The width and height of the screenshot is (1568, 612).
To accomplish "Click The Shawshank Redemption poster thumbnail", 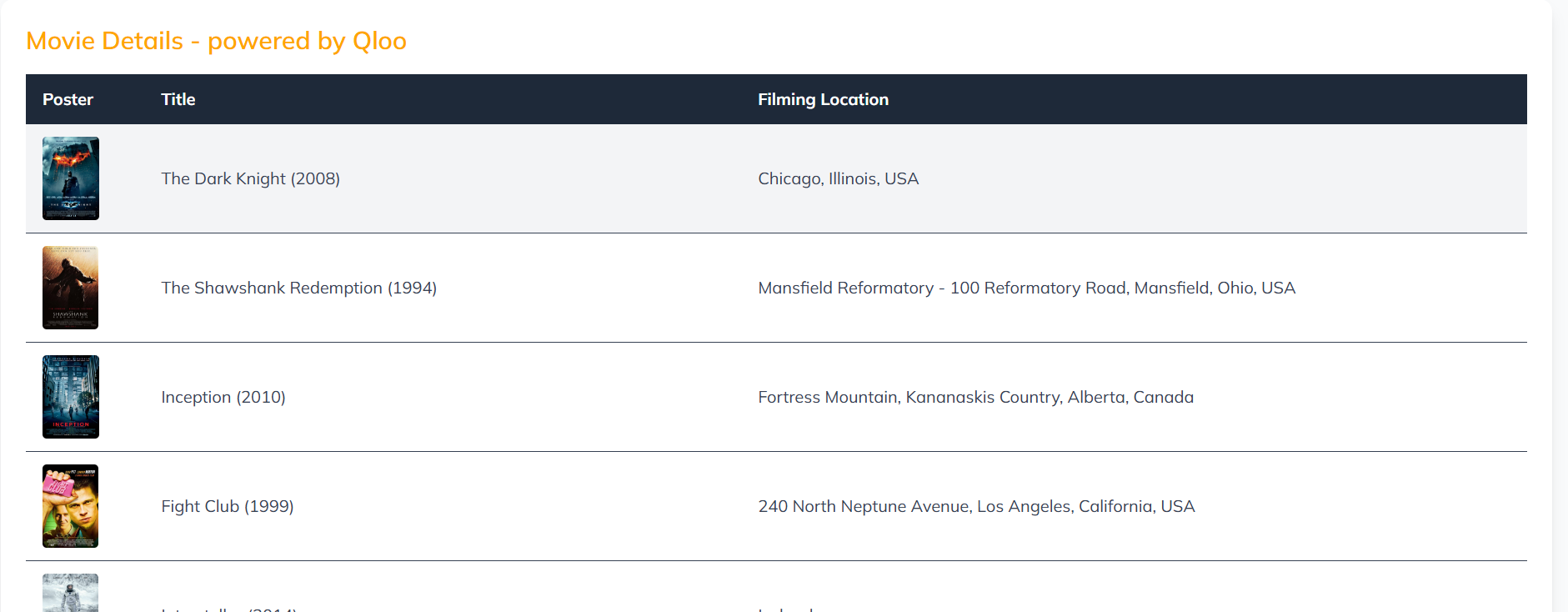I will (71, 288).
